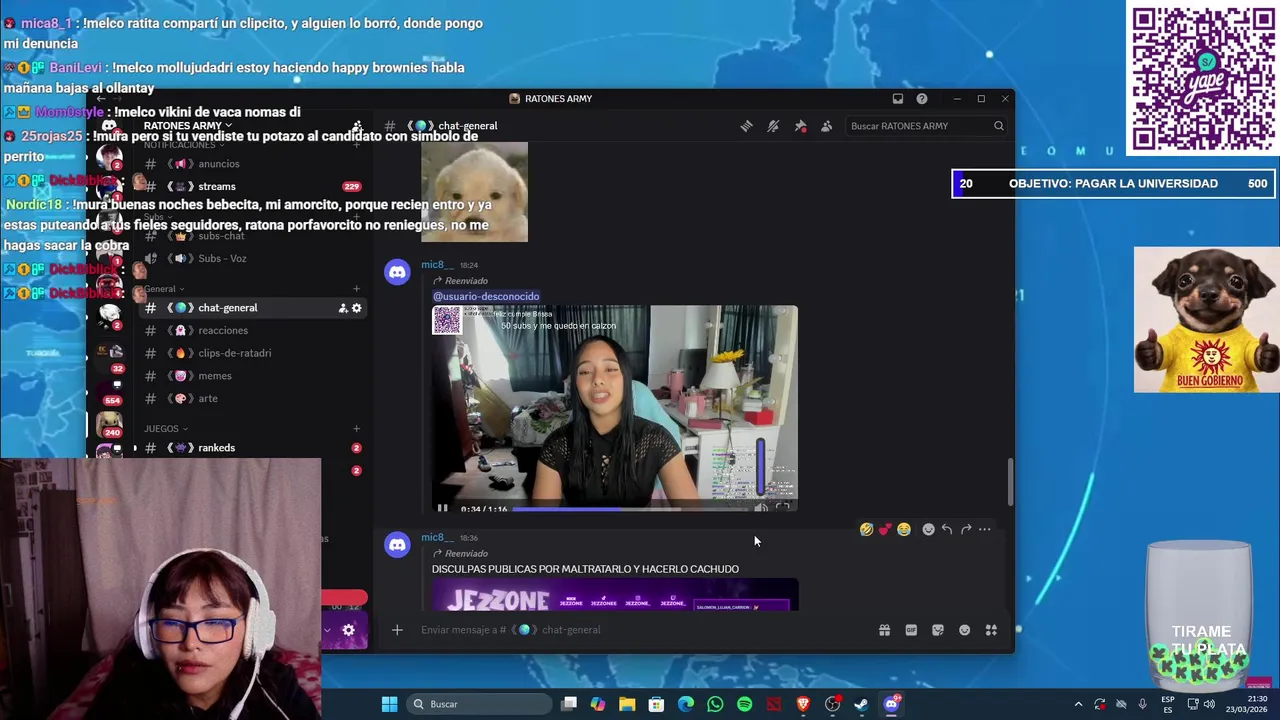The height and width of the screenshot is (720, 1280).
Task: Make the video fullscreen
Action: click(783, 508)
